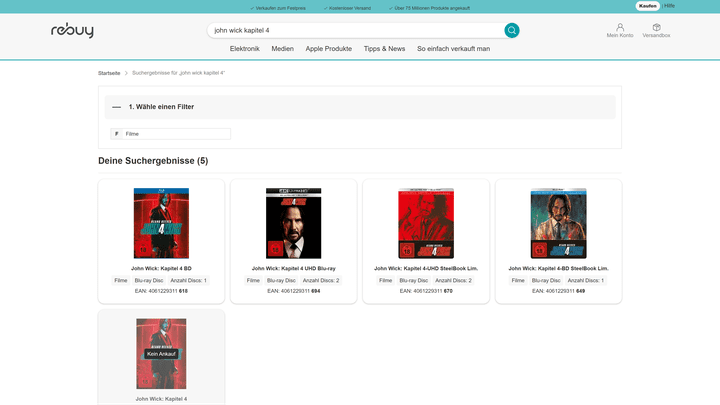720x405 pixels.
Task: Click the breadcrumb chevron after Startseite
Action: pyautogui.click(x=126, y=73)
